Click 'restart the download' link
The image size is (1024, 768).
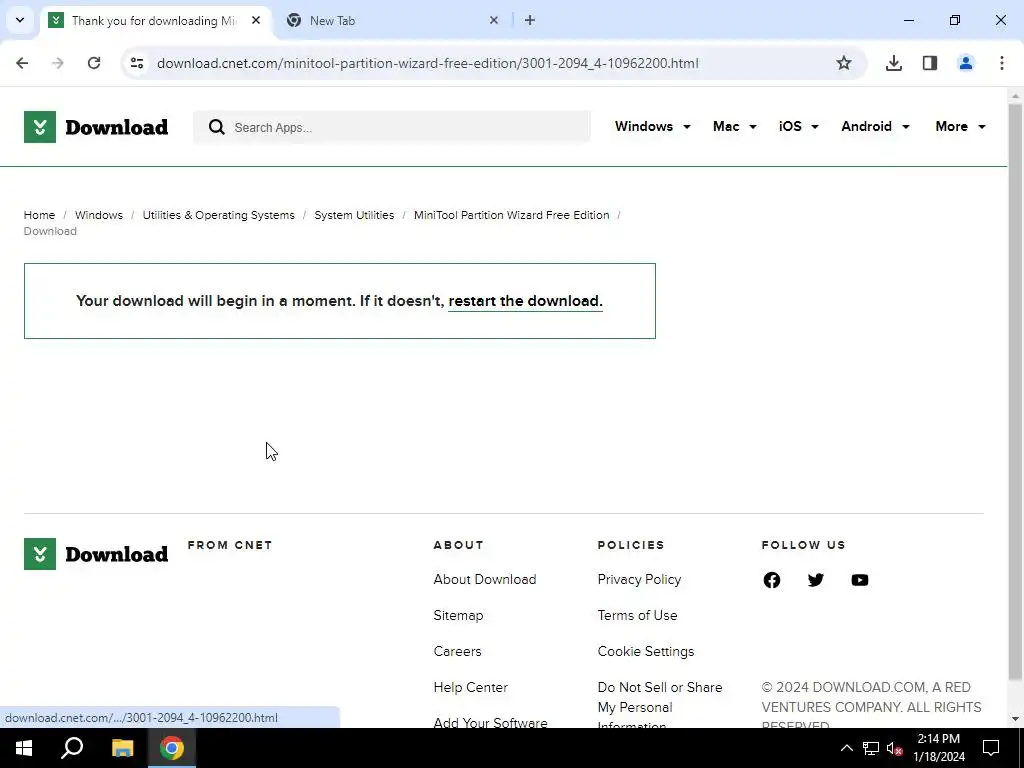525,301
